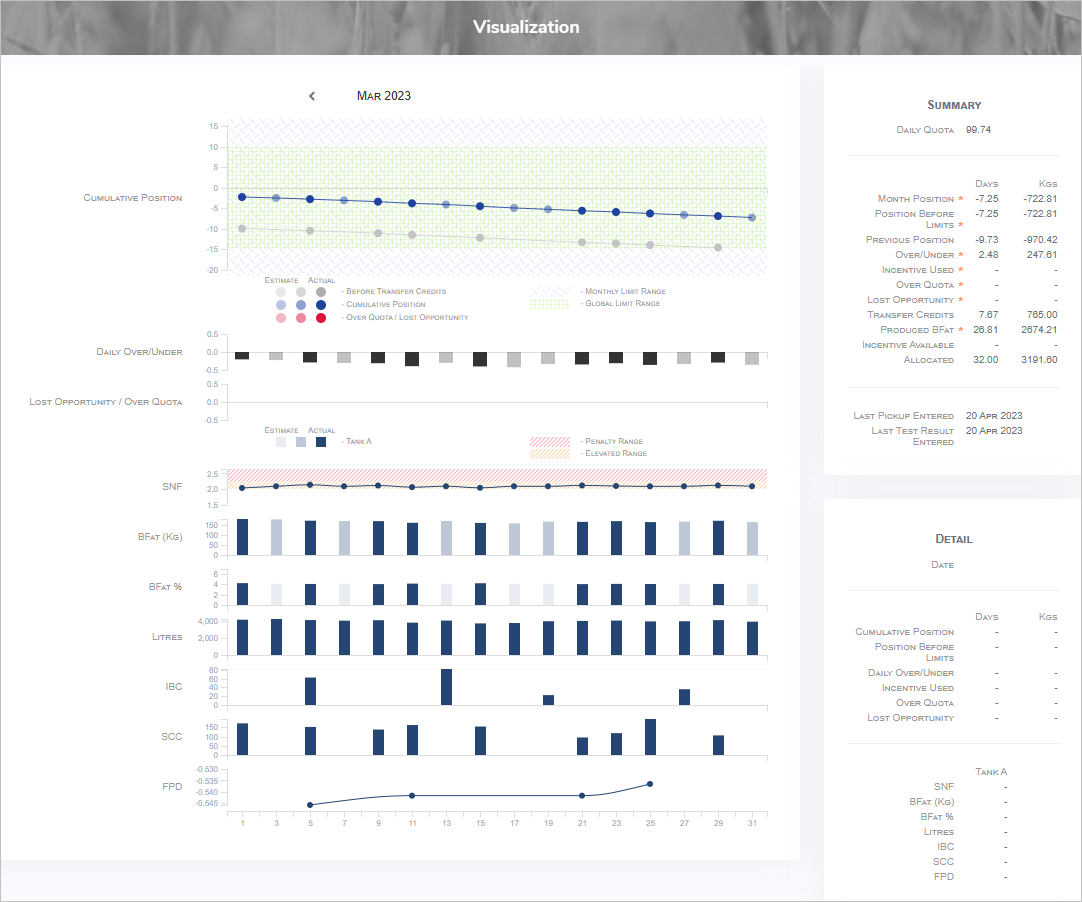
Task: Toggle the Actual swatch for Tank A
Action: click(x=321, y=442)
